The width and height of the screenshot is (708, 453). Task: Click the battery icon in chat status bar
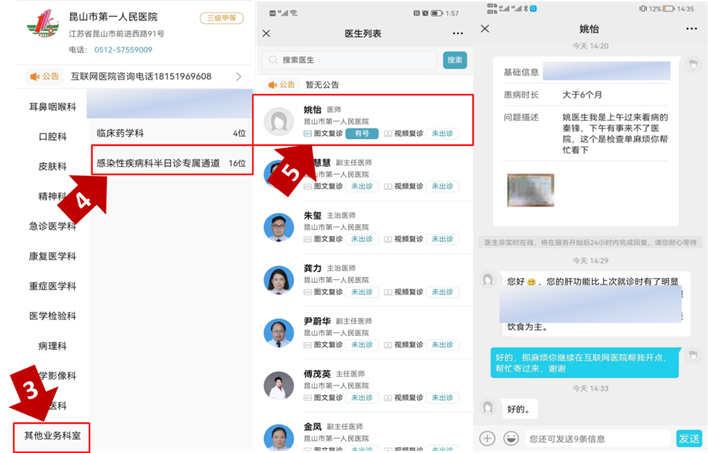668,9
